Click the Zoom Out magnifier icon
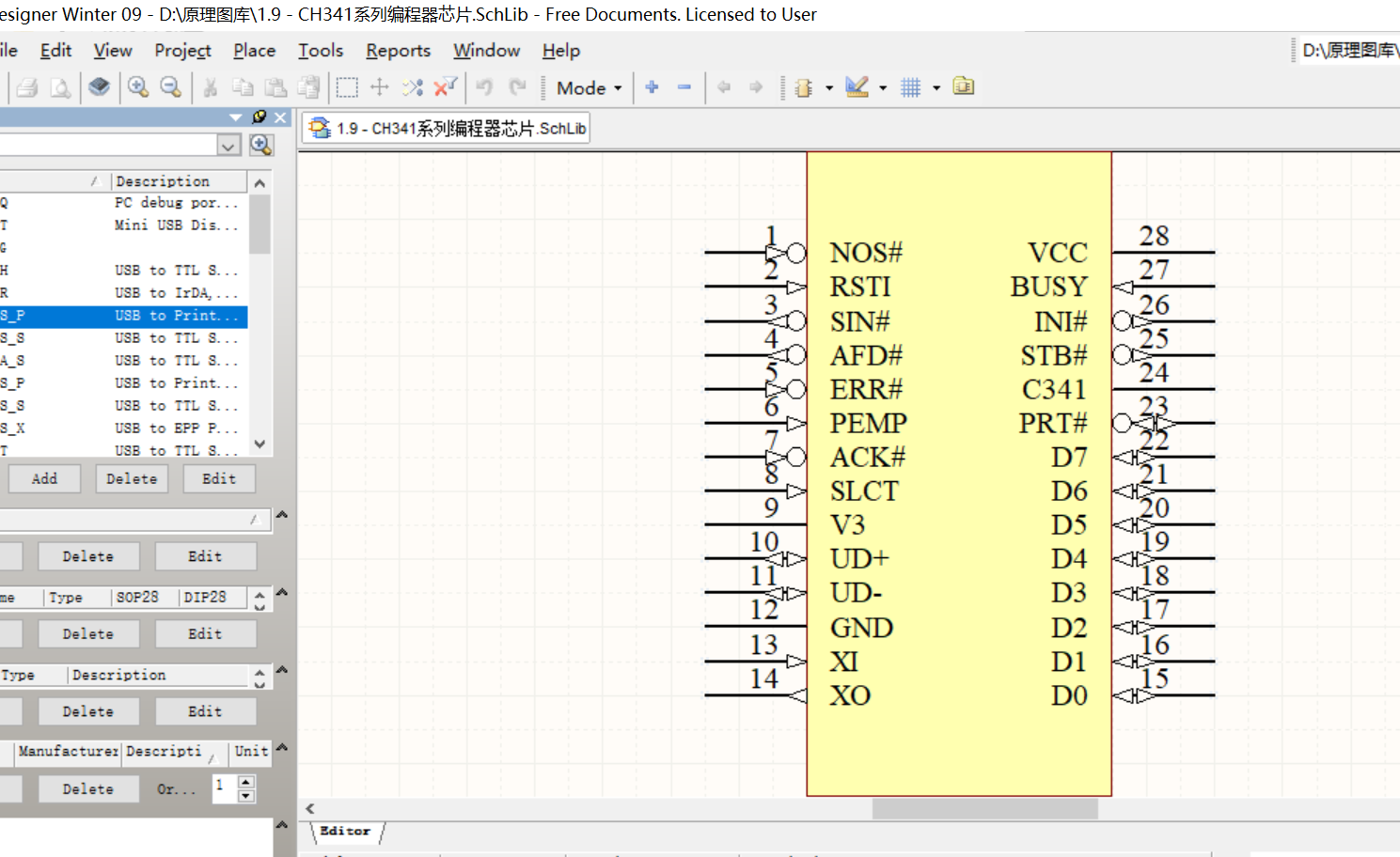The image size is (1400, 857). coord(170,87)
